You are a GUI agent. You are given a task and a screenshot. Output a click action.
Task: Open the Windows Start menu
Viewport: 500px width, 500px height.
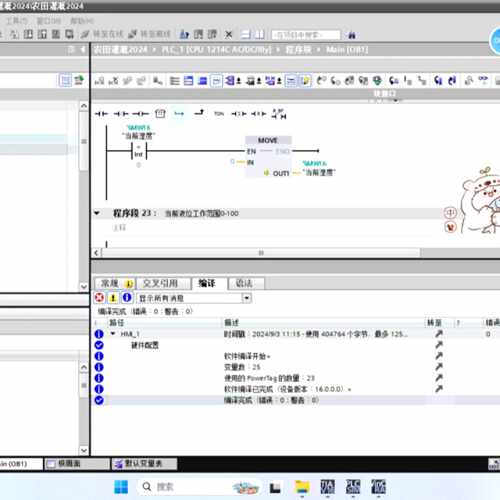121,487
